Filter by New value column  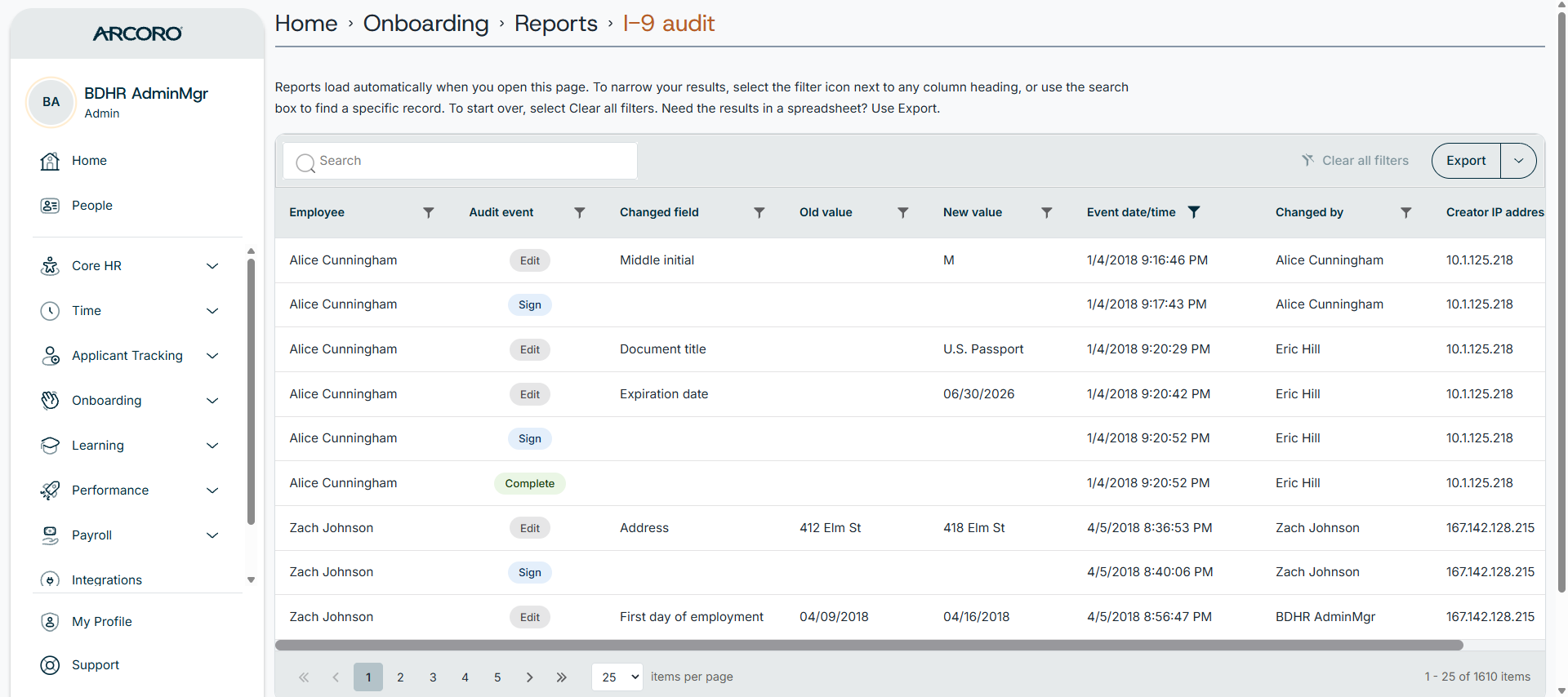[1046, 212]
